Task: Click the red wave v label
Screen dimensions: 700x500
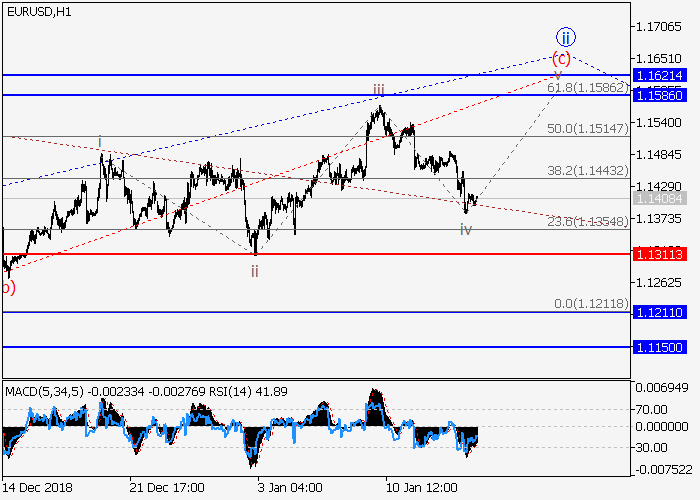Action: coord(558,74)
